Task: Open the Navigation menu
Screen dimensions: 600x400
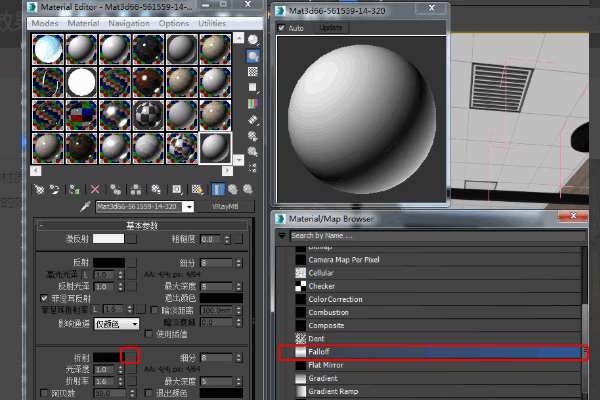Action: click(129, 23)
